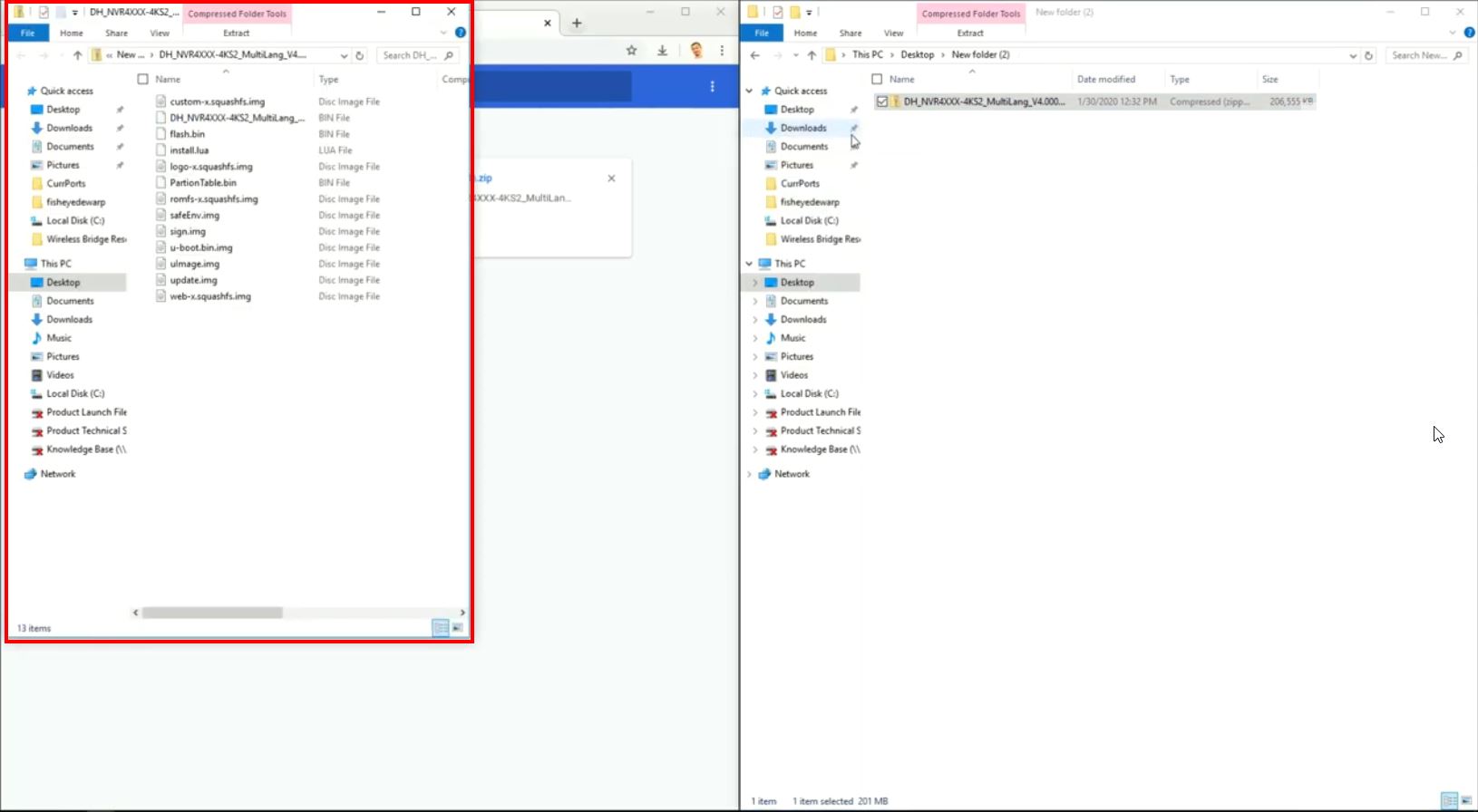Click 'Desktop' breadcrumb in right address bar
1478x812 pixels.
tap(918, 55)
